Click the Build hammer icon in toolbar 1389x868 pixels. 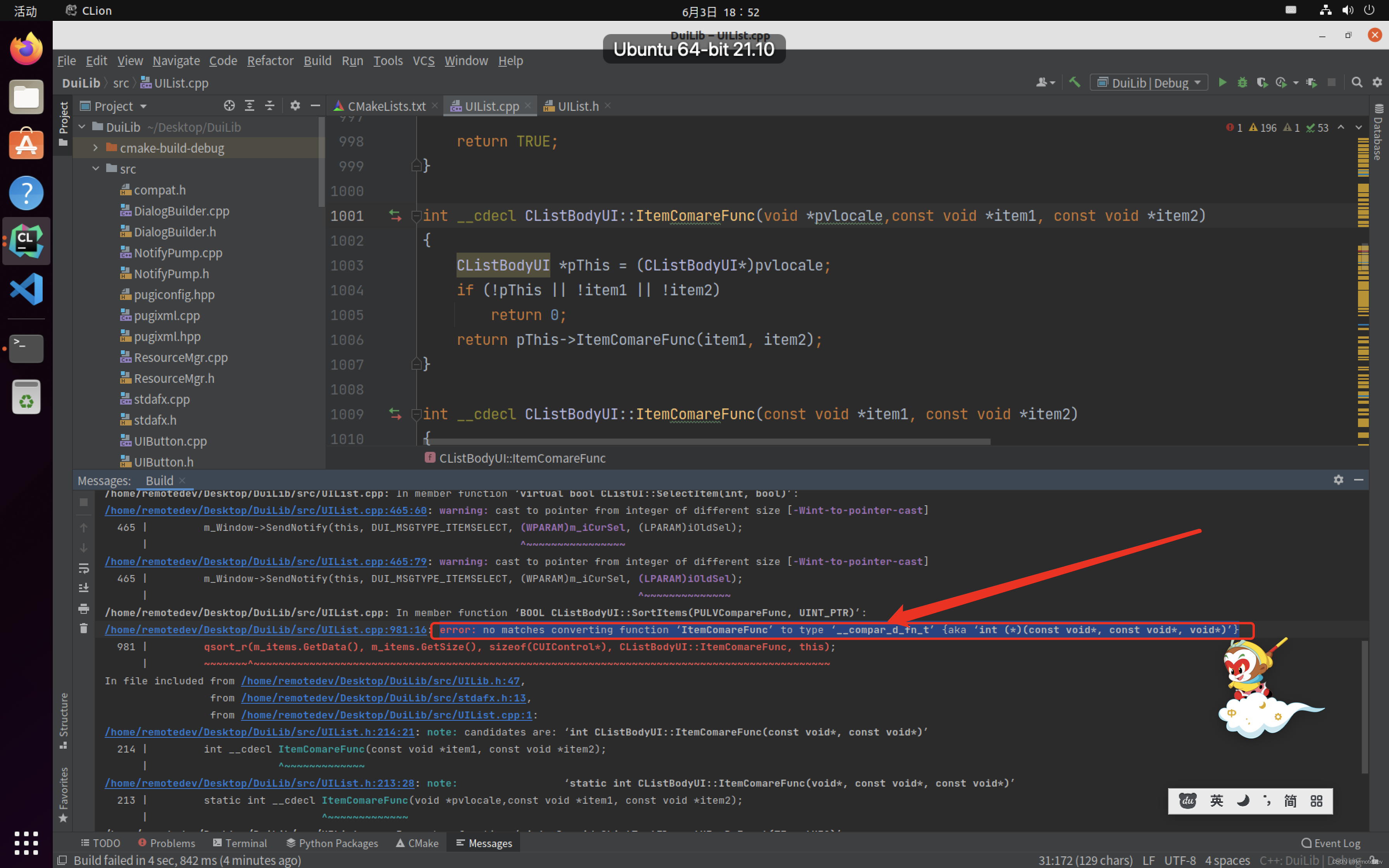[1074, 83]
